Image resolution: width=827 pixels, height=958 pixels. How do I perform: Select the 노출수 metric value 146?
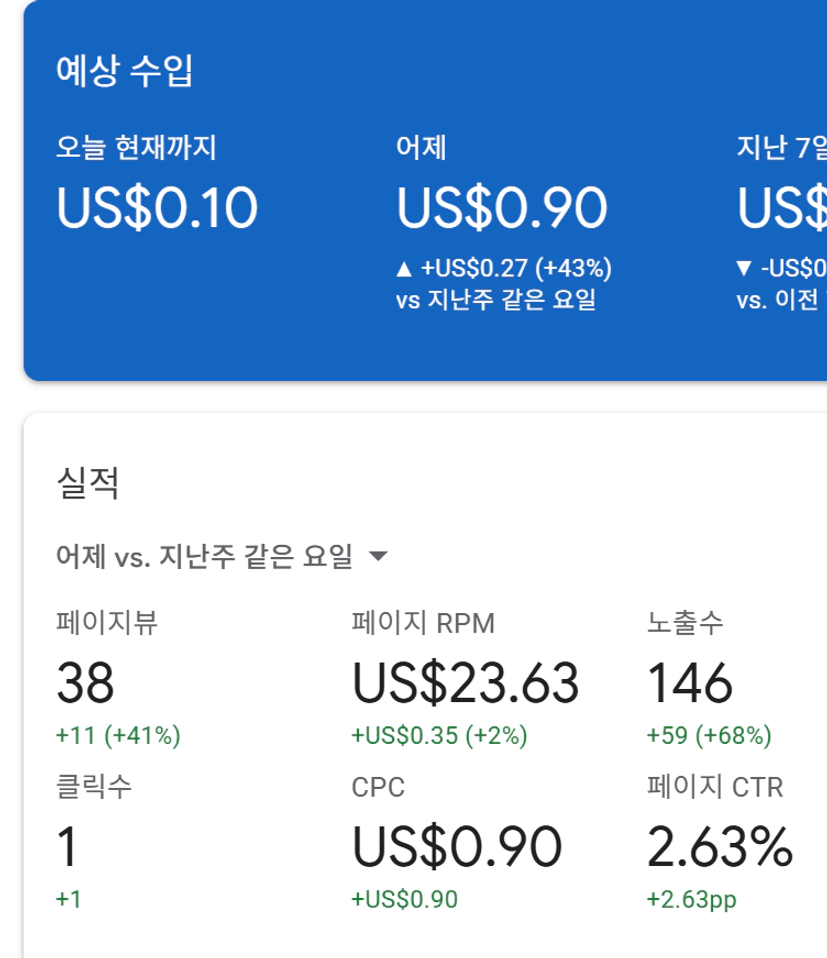click(x=690, y=684)
